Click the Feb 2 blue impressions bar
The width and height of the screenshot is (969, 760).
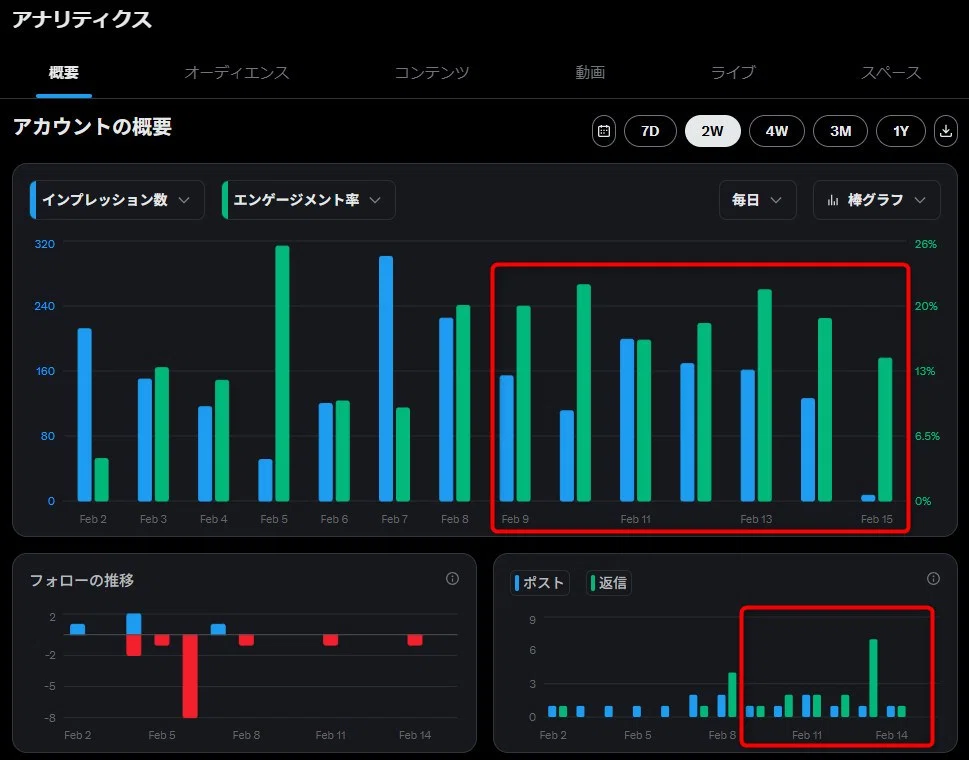(x=85, y=415)
